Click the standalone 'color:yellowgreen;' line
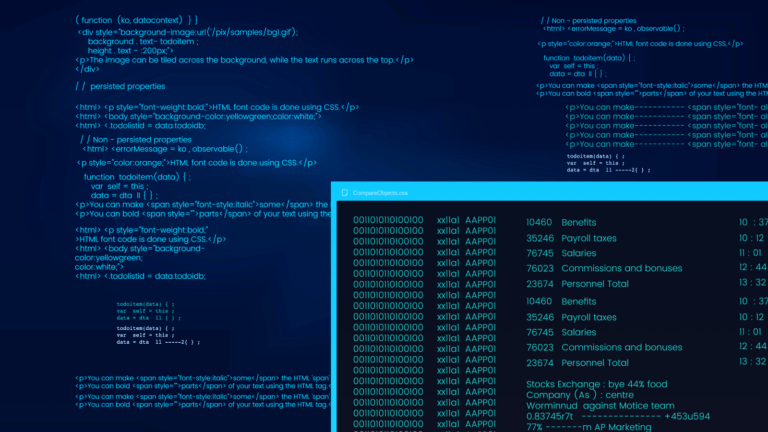 click(109, 258)
